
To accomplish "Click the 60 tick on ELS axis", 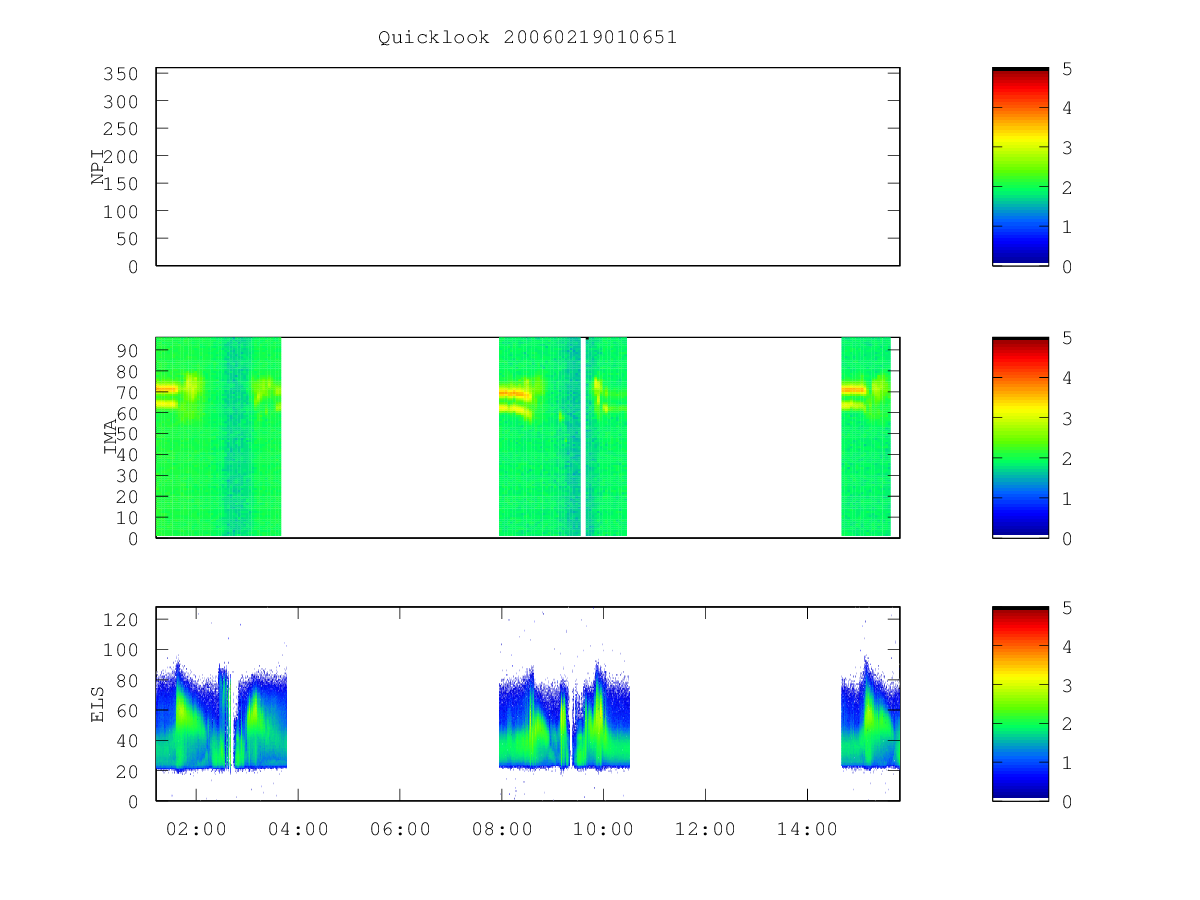I will pos(127,711).
